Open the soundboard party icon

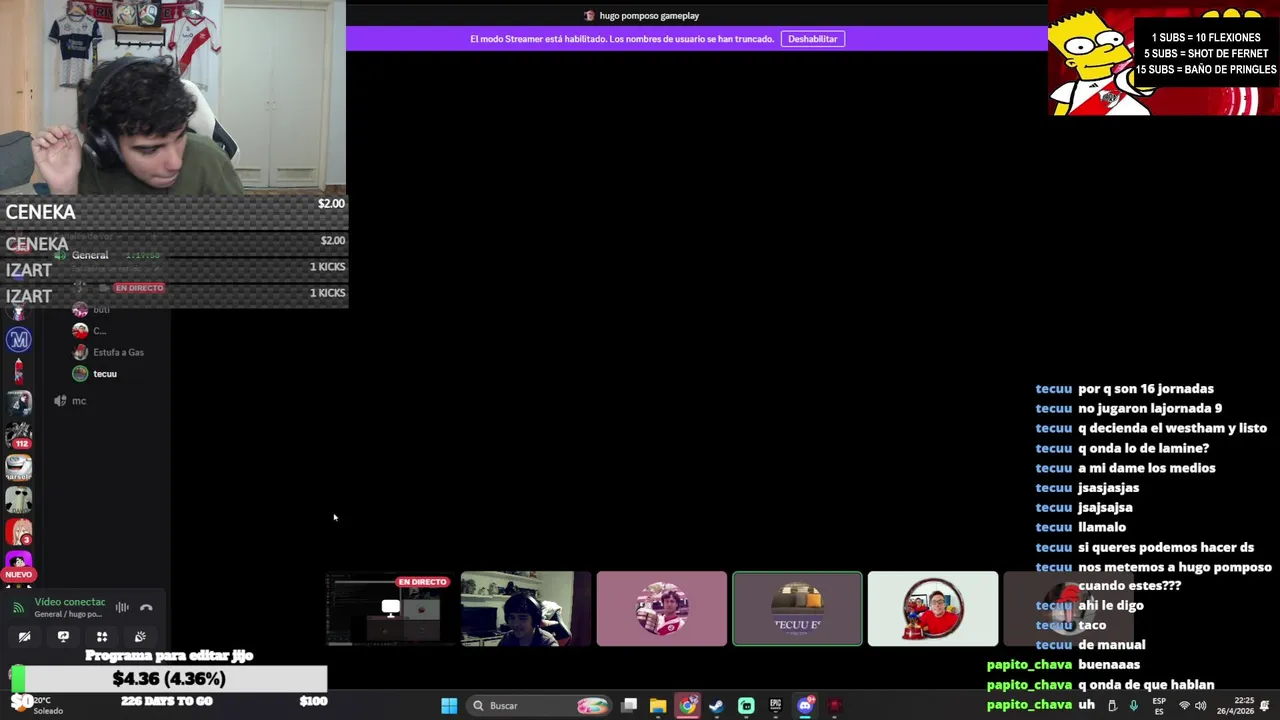140,636
